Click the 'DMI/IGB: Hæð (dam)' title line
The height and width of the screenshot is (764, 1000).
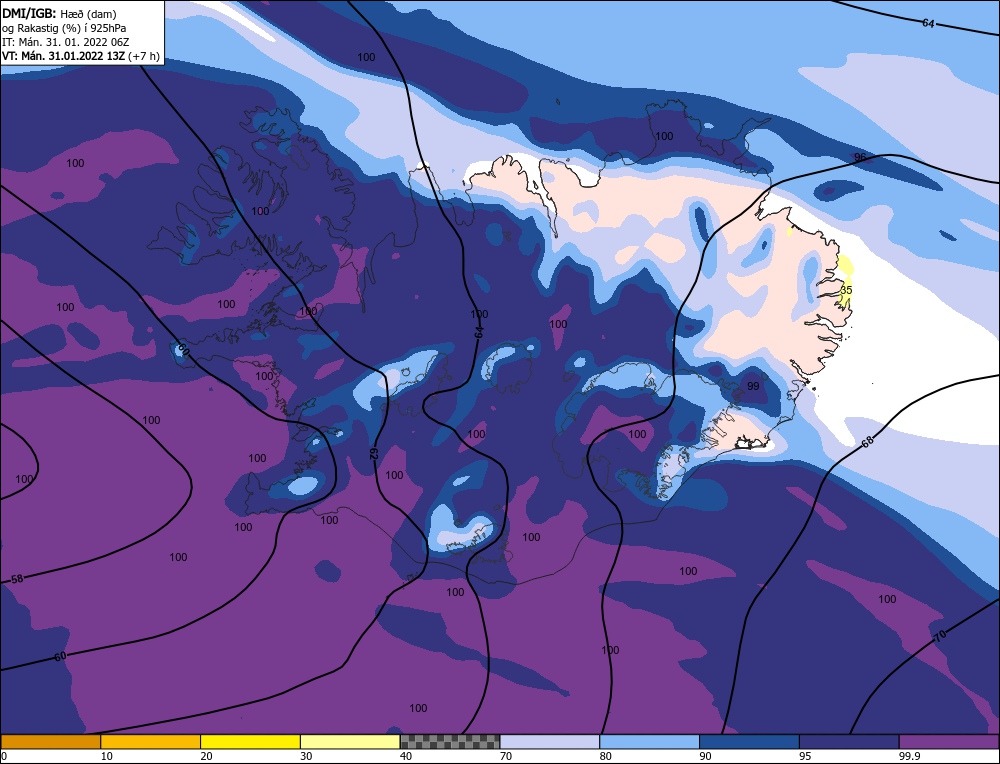pyautogui.click(x=60, y=13)
